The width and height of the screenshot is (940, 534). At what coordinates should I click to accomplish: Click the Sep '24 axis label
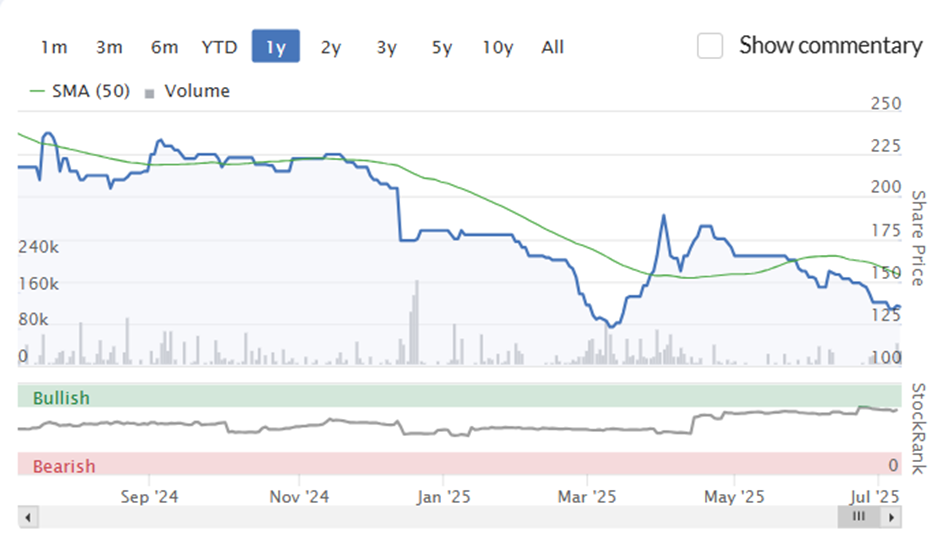(x=149, y=497)
